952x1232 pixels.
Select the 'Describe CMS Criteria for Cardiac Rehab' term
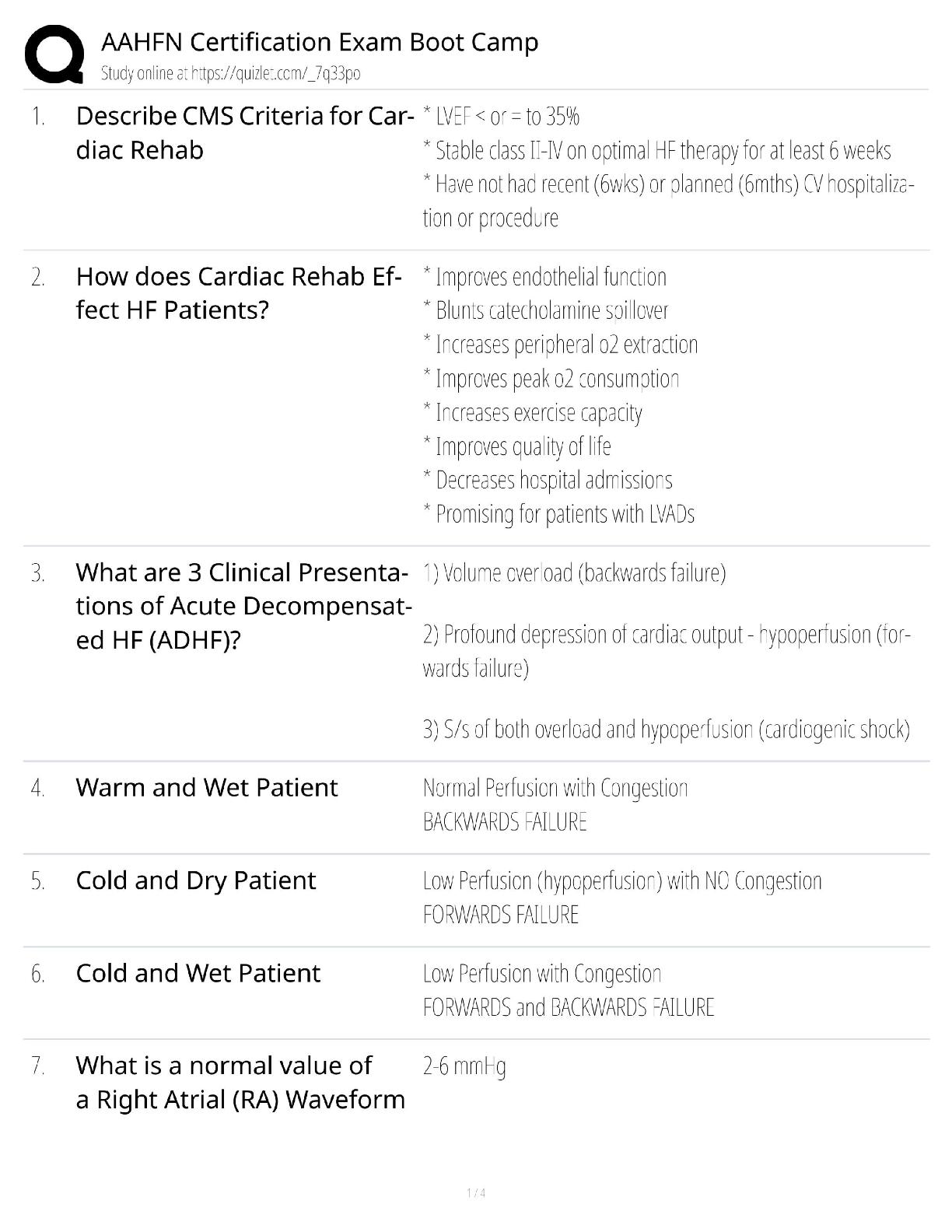(244, 132)
